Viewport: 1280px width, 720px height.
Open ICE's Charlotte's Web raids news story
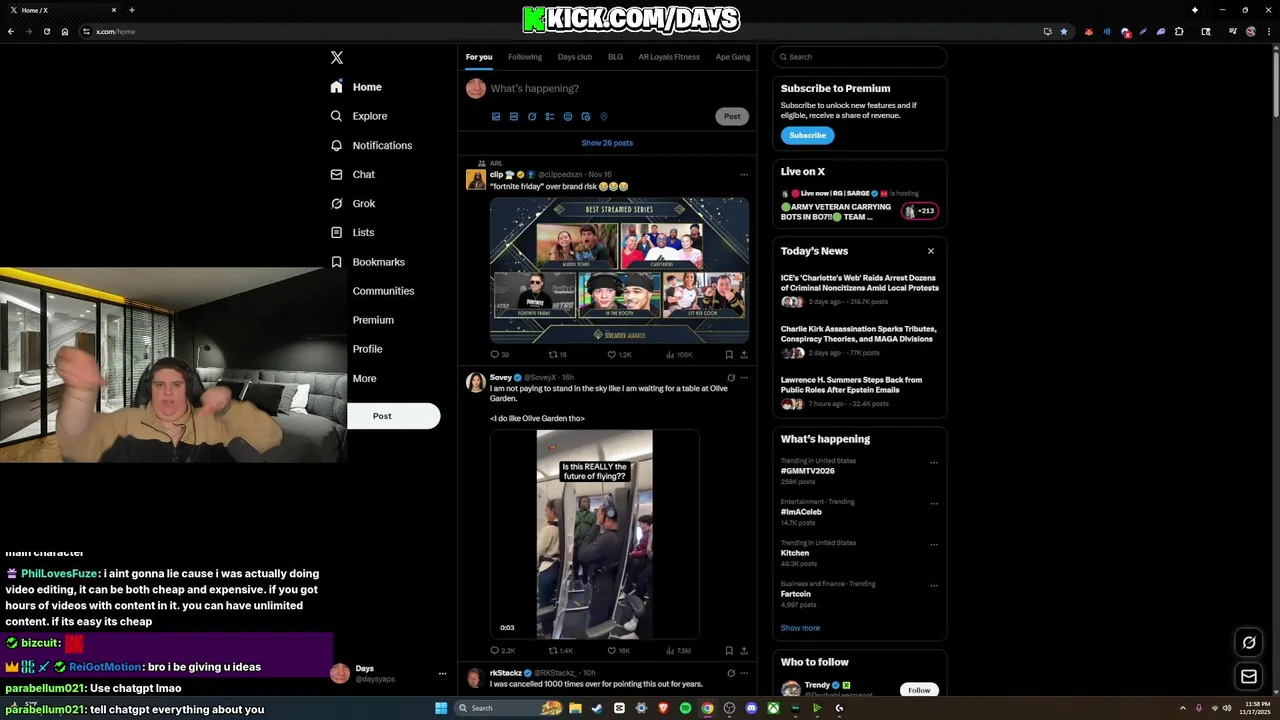[x=860, y=287]
